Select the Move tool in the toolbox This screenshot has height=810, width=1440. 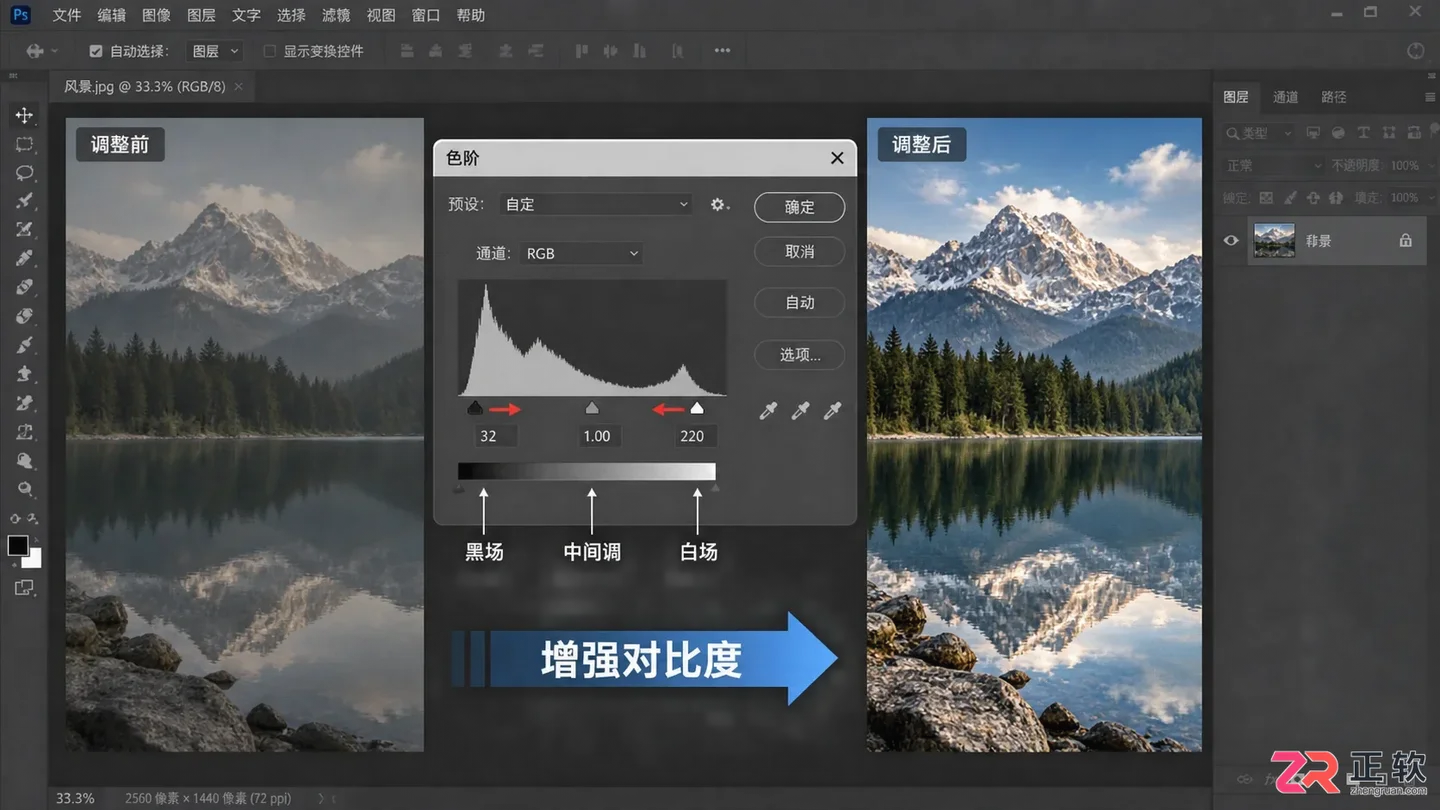coord(24,115)
